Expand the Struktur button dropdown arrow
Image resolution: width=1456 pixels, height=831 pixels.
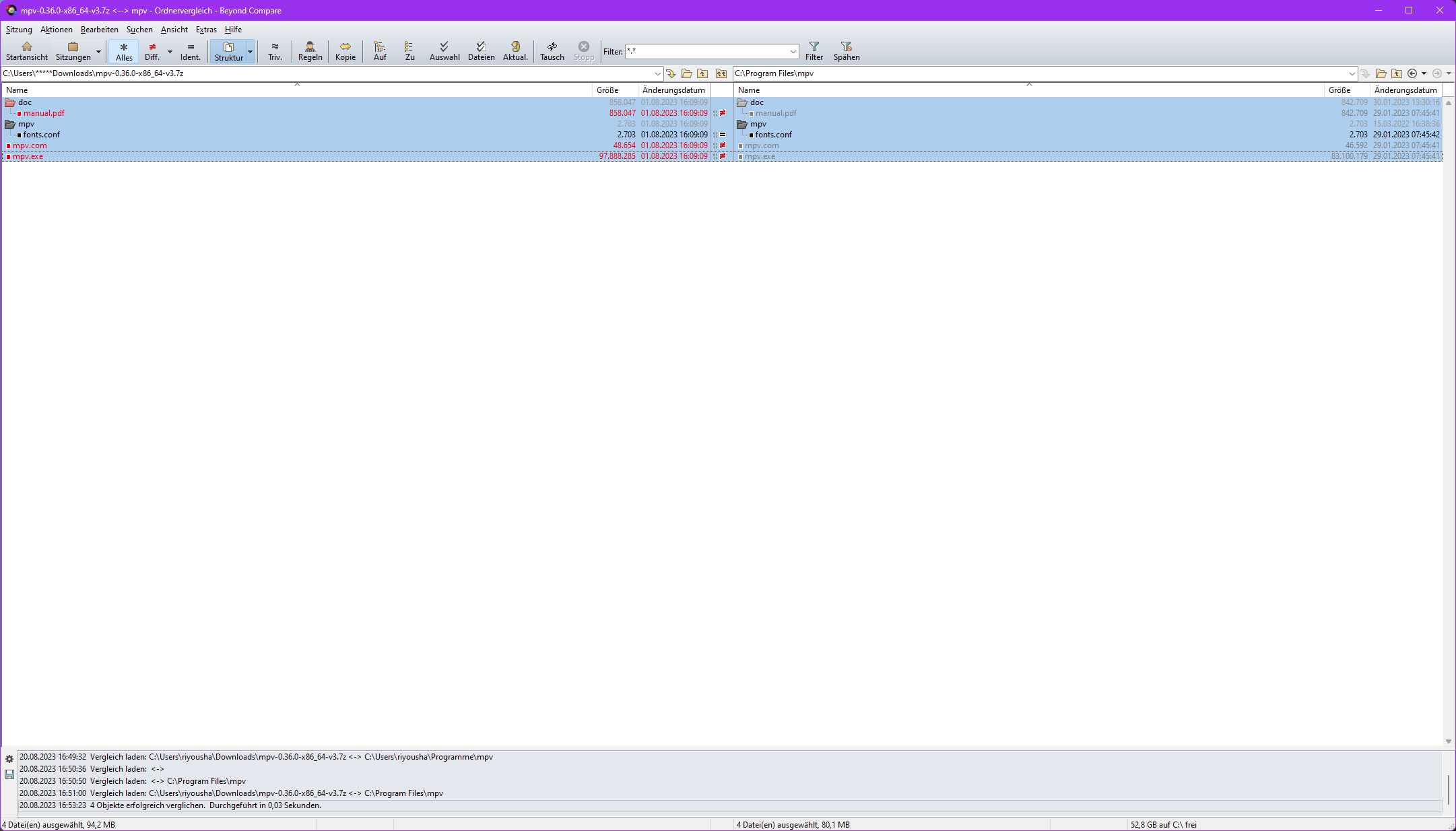(250, 52)
